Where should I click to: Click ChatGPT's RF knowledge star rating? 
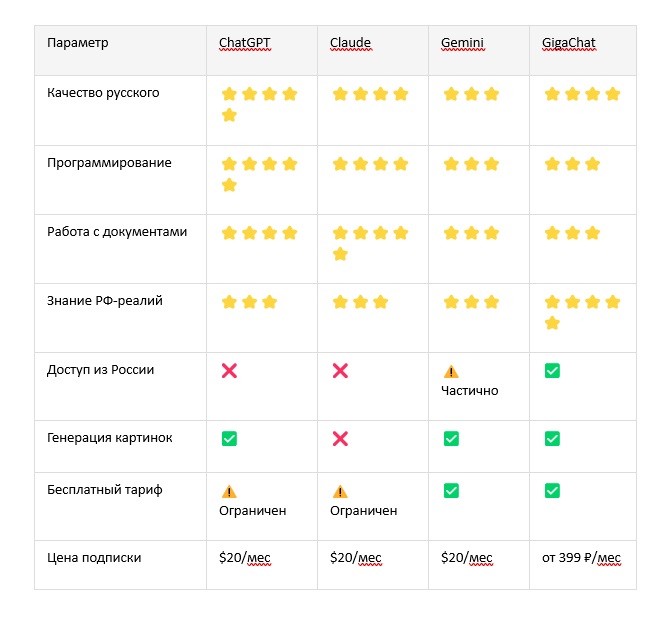click(x=249, y=302)
